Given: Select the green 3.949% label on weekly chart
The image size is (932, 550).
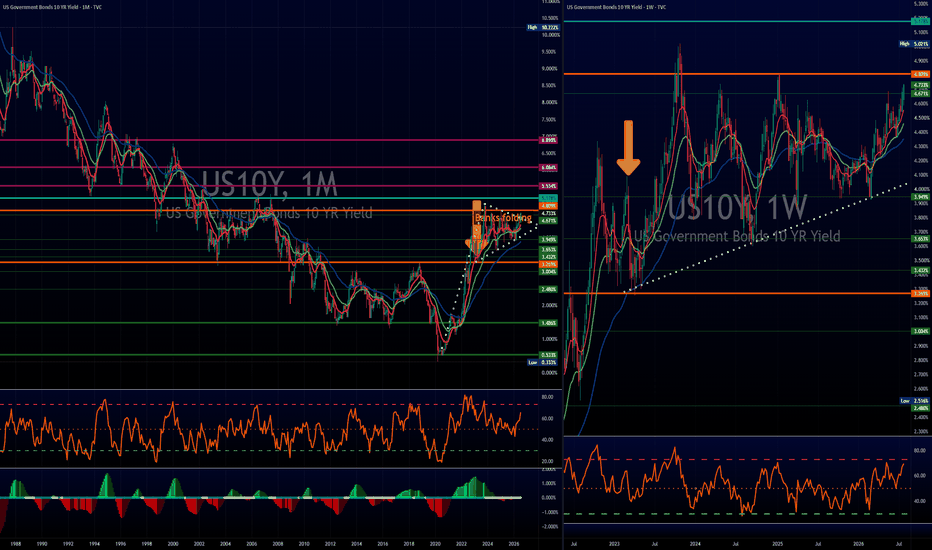Looking at the screenshot, I should 921,196.
